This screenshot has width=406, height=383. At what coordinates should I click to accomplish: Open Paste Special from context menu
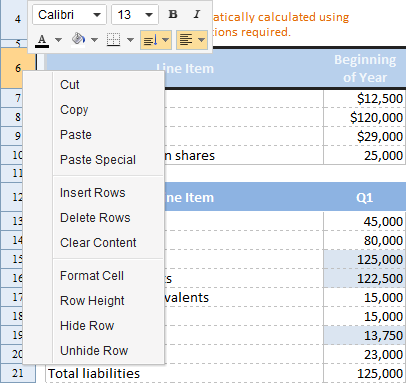pyautogui.click(x=108, y=160)
